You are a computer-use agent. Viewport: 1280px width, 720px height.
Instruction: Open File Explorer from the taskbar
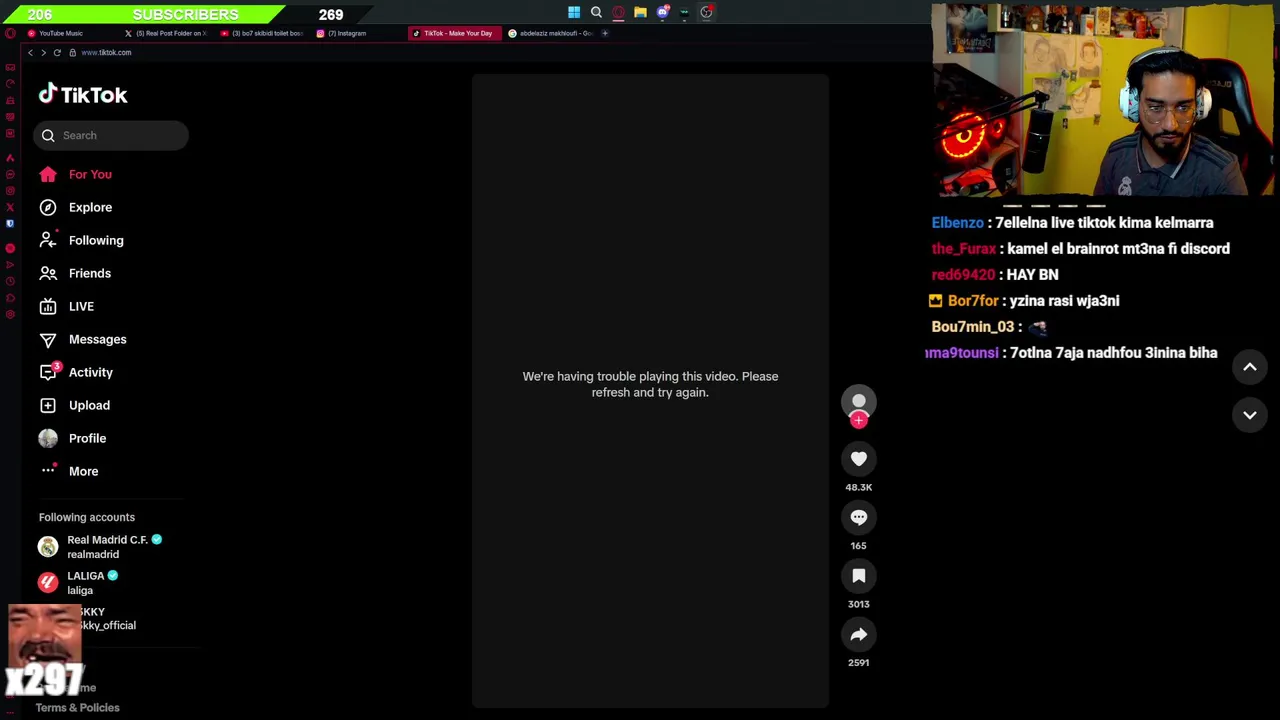coord(640,12)
